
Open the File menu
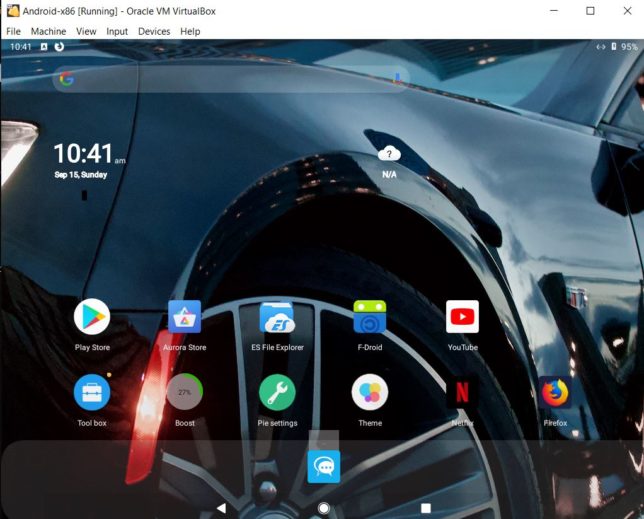[x=13, y=31]
